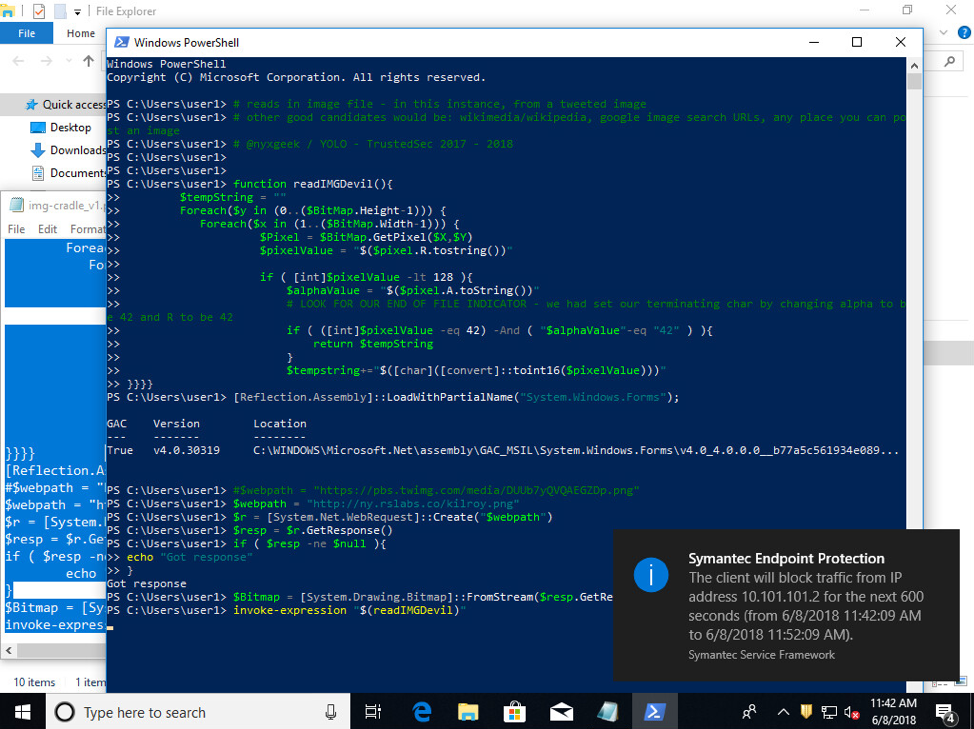Click the New Folder icon in quick access toolbar
Viewport: 974px width, 729px height.
click(x=60, y=11)
